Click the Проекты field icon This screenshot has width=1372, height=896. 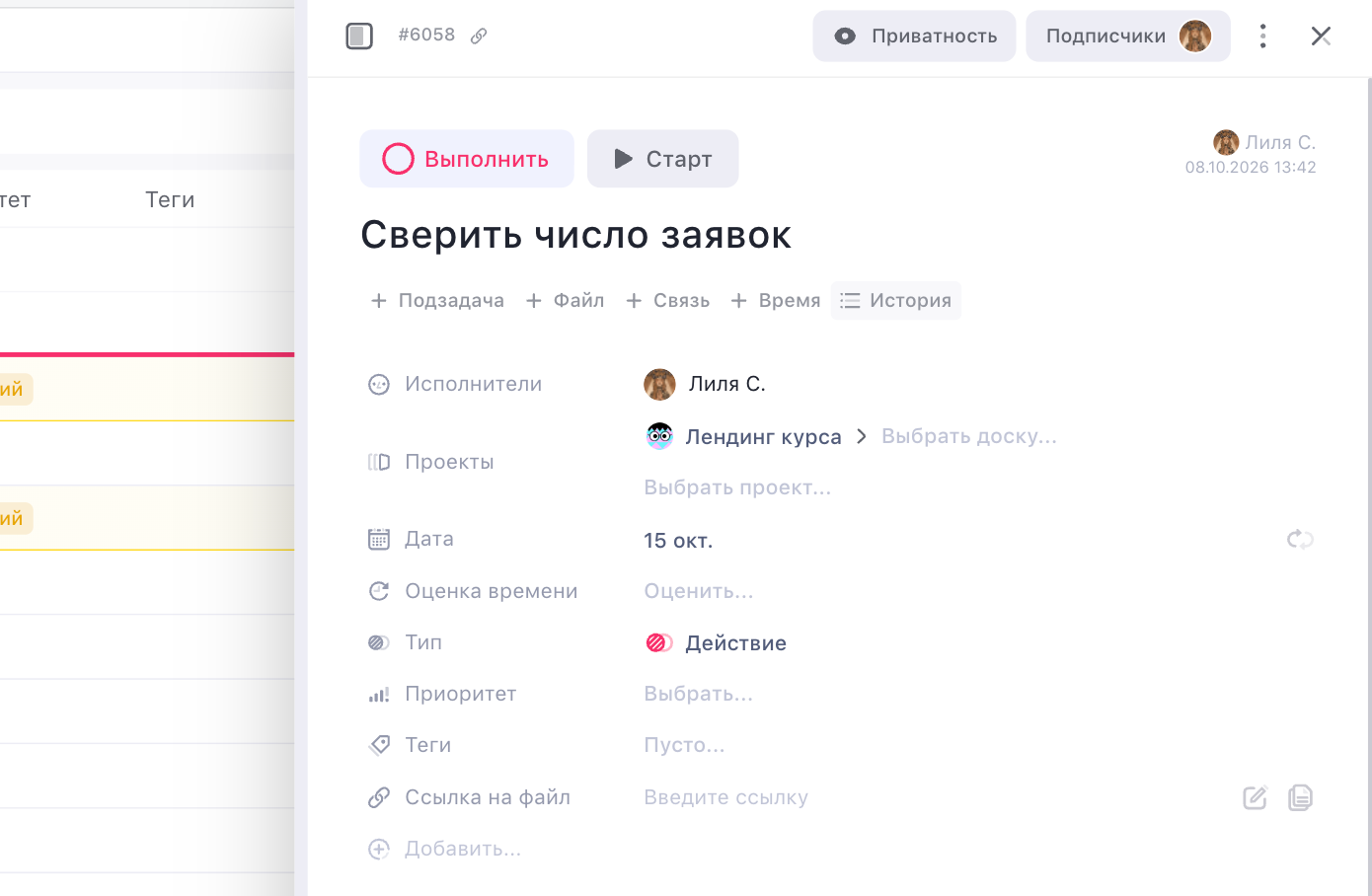pos(379,462)
